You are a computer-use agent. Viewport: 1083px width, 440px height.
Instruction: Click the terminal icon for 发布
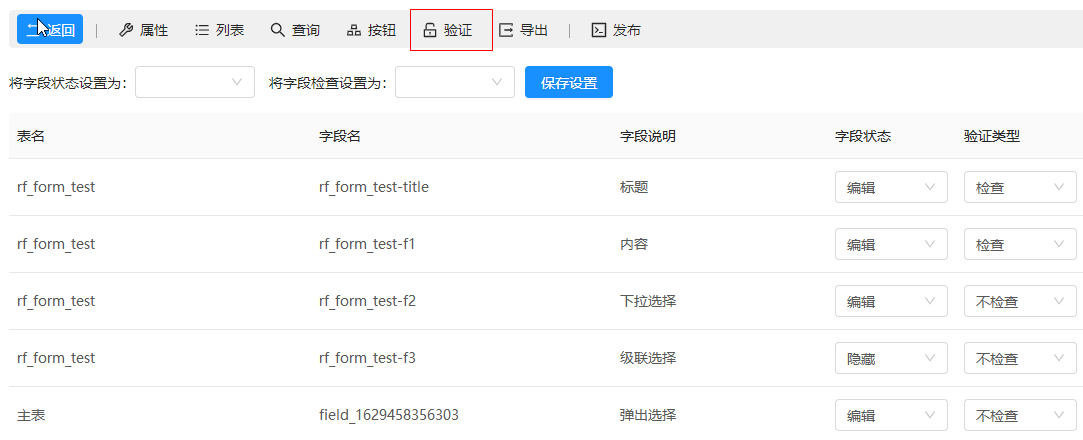599,30
